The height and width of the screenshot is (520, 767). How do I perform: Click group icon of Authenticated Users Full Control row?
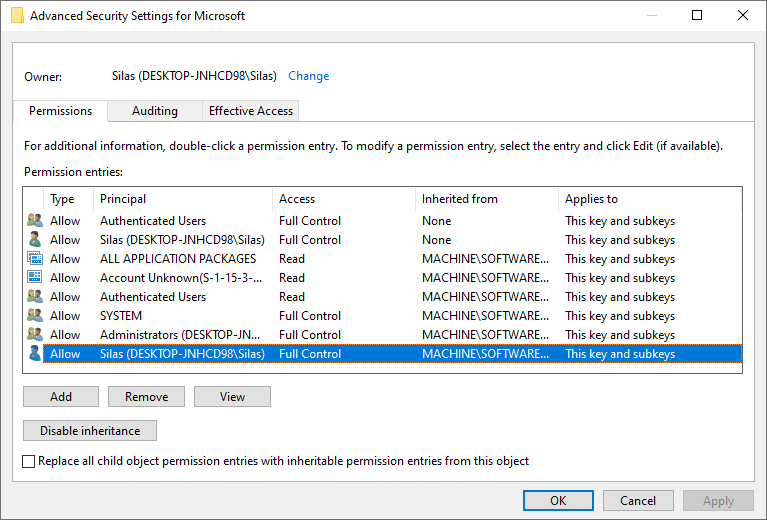[35, 221]
